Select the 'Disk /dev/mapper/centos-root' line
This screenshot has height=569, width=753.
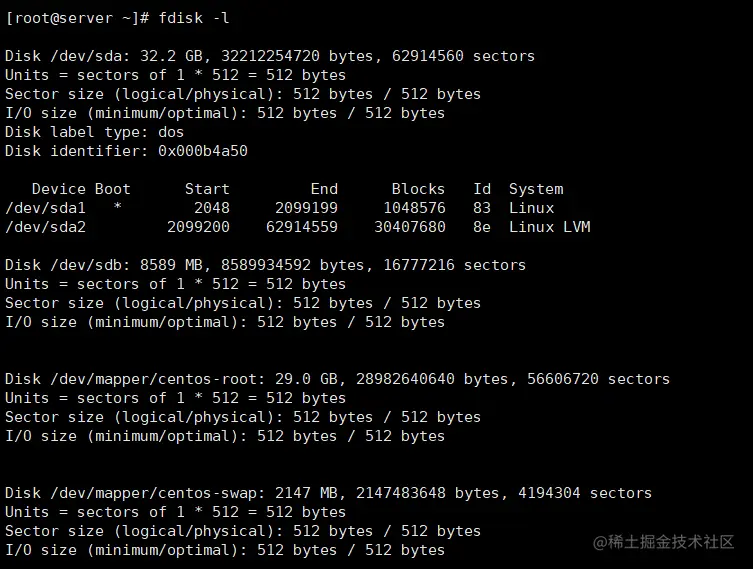pos(337,379)
